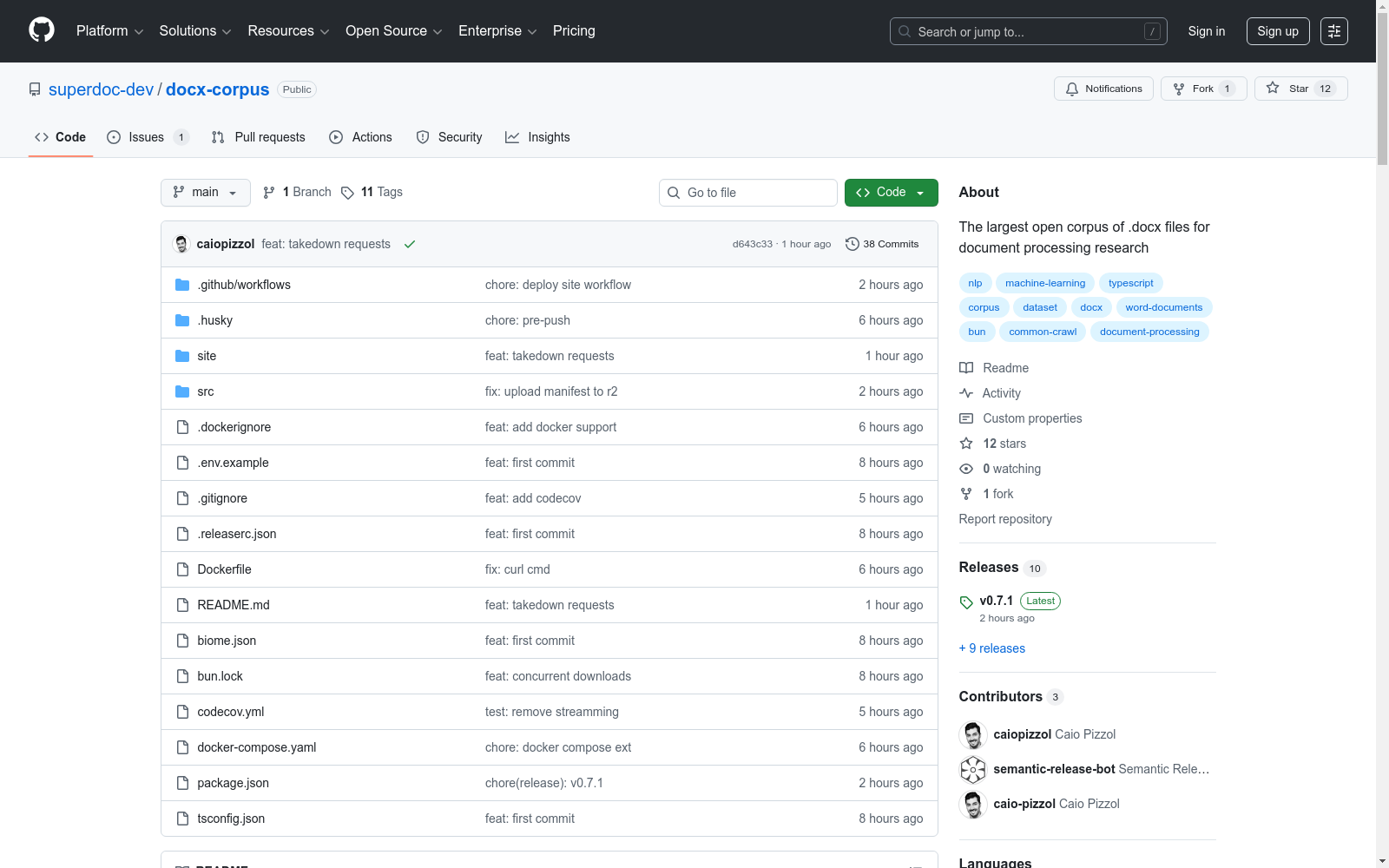The image size is (1389, 868).
Task: Expand the Open Source menu
Action: coord(394,31)
